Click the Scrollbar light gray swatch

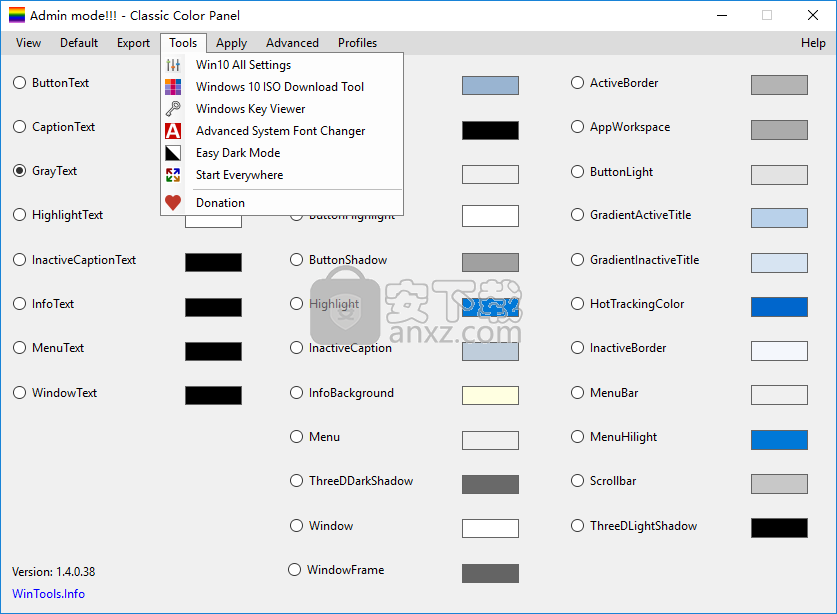(x=779, y=484)
